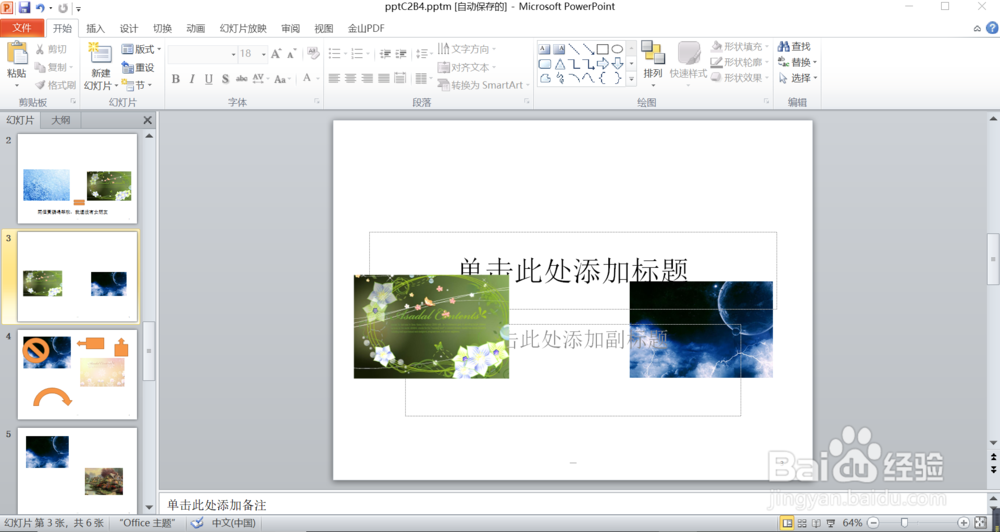The height and width of the screenshot is (532, 1000).
Task: Decrease font size with the small A icon
Action: tap(291, 54)
